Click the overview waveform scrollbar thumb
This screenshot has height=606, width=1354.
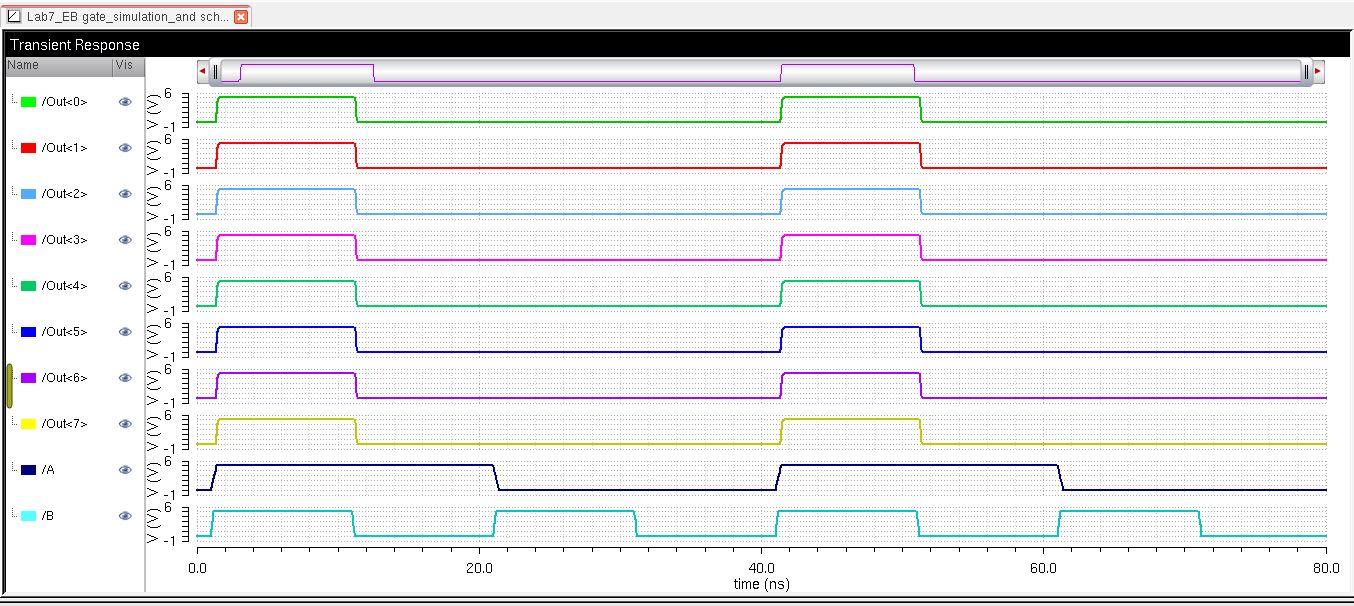(x=760, y=71)
